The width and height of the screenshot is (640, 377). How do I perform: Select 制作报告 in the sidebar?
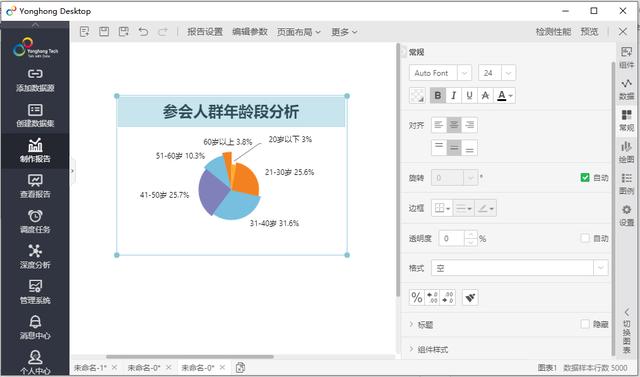tap(35, 151)
